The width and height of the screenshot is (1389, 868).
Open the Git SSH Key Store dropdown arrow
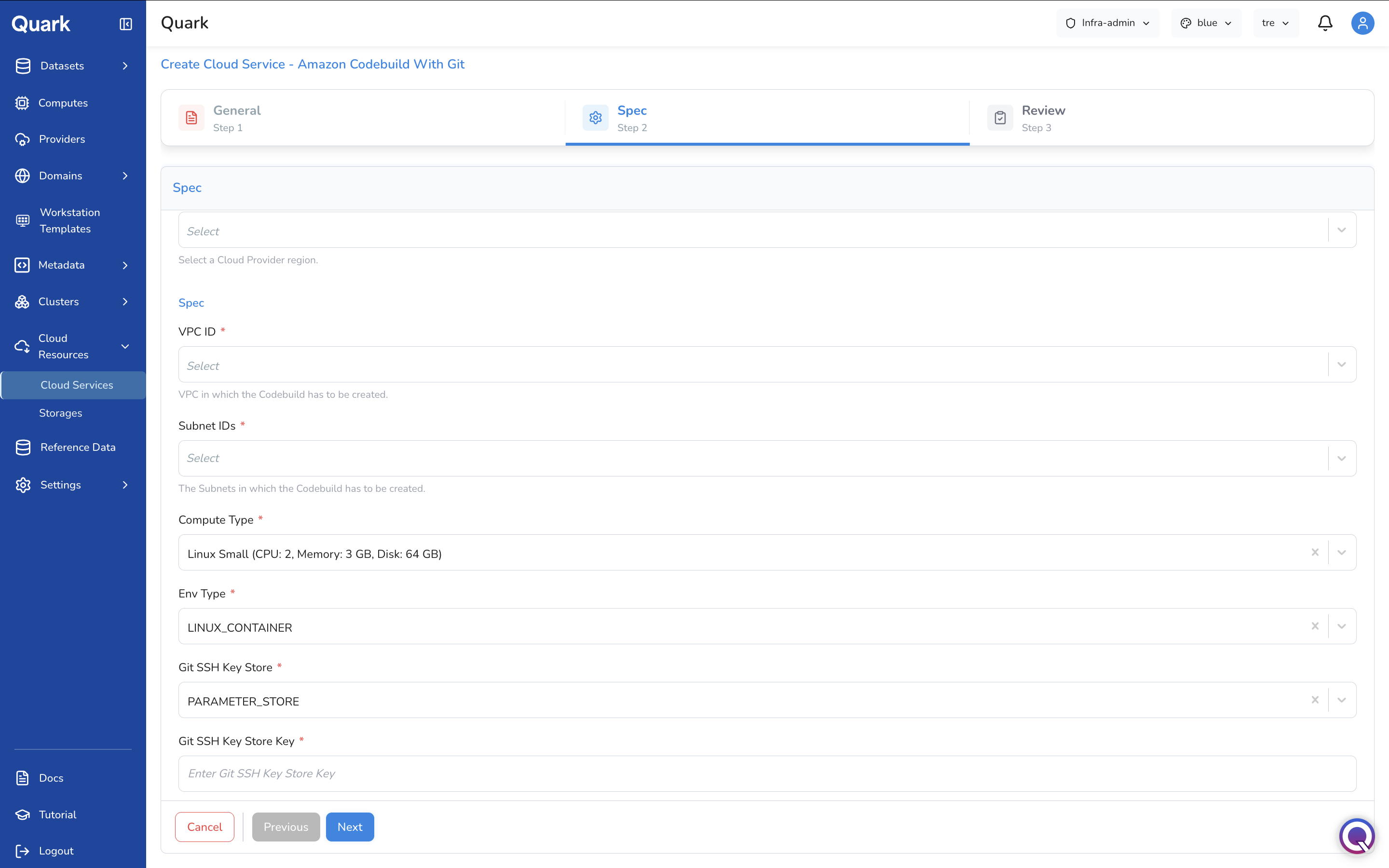tap(1341, 700)
